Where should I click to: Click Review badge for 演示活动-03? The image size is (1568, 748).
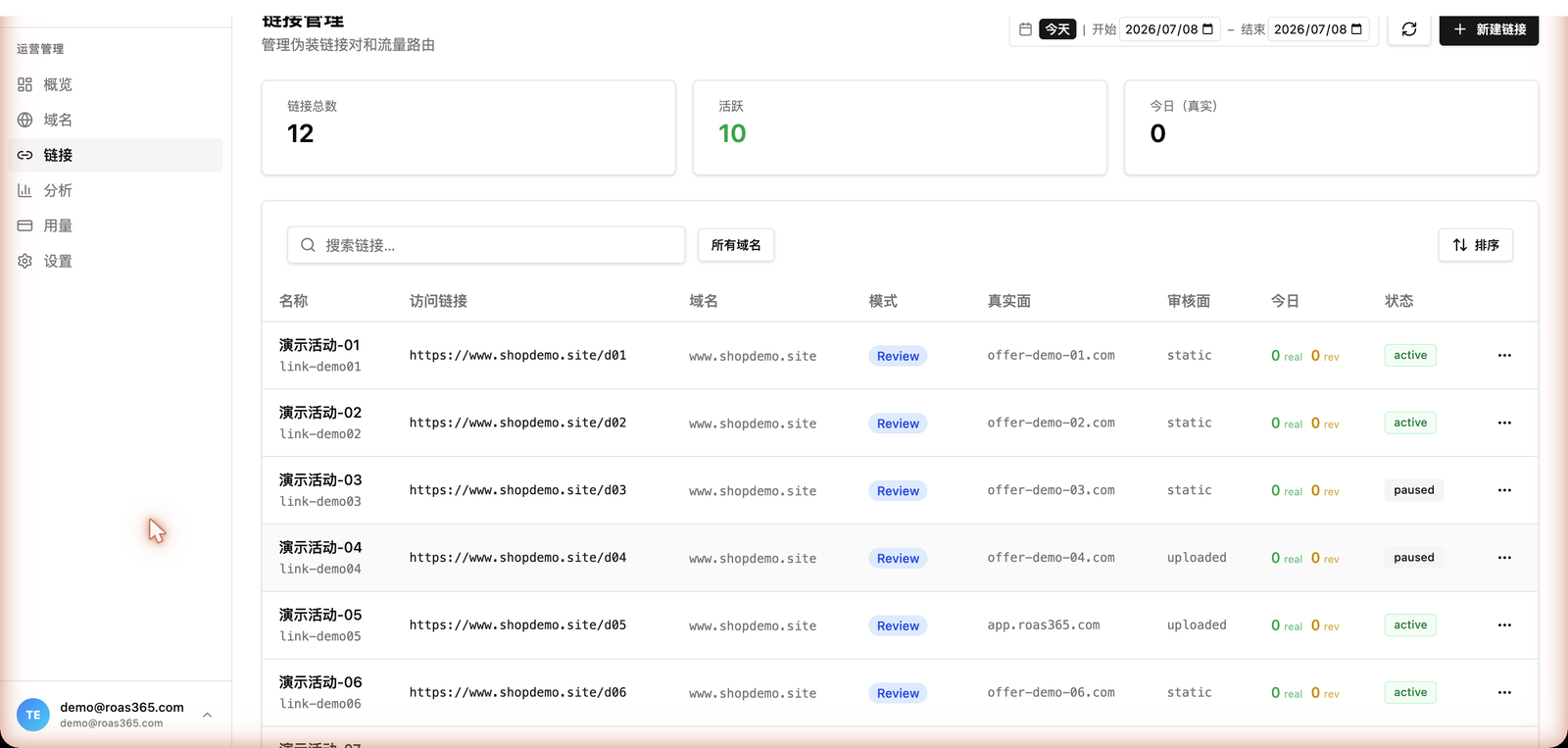pos(898,491)
